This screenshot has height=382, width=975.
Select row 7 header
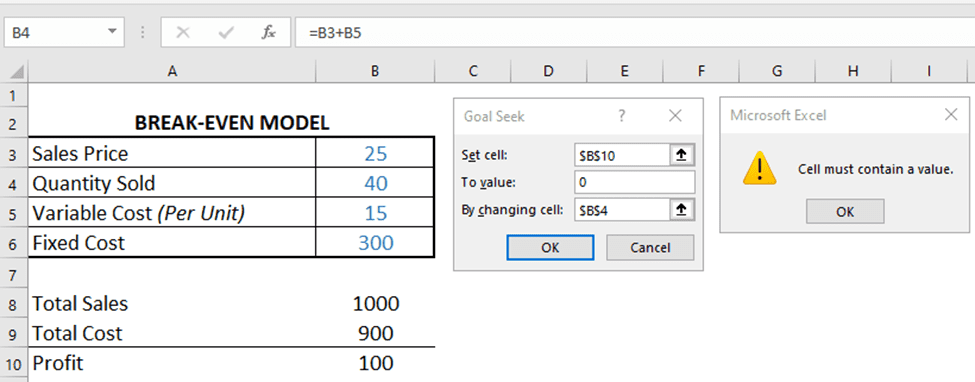pos(14,273)
